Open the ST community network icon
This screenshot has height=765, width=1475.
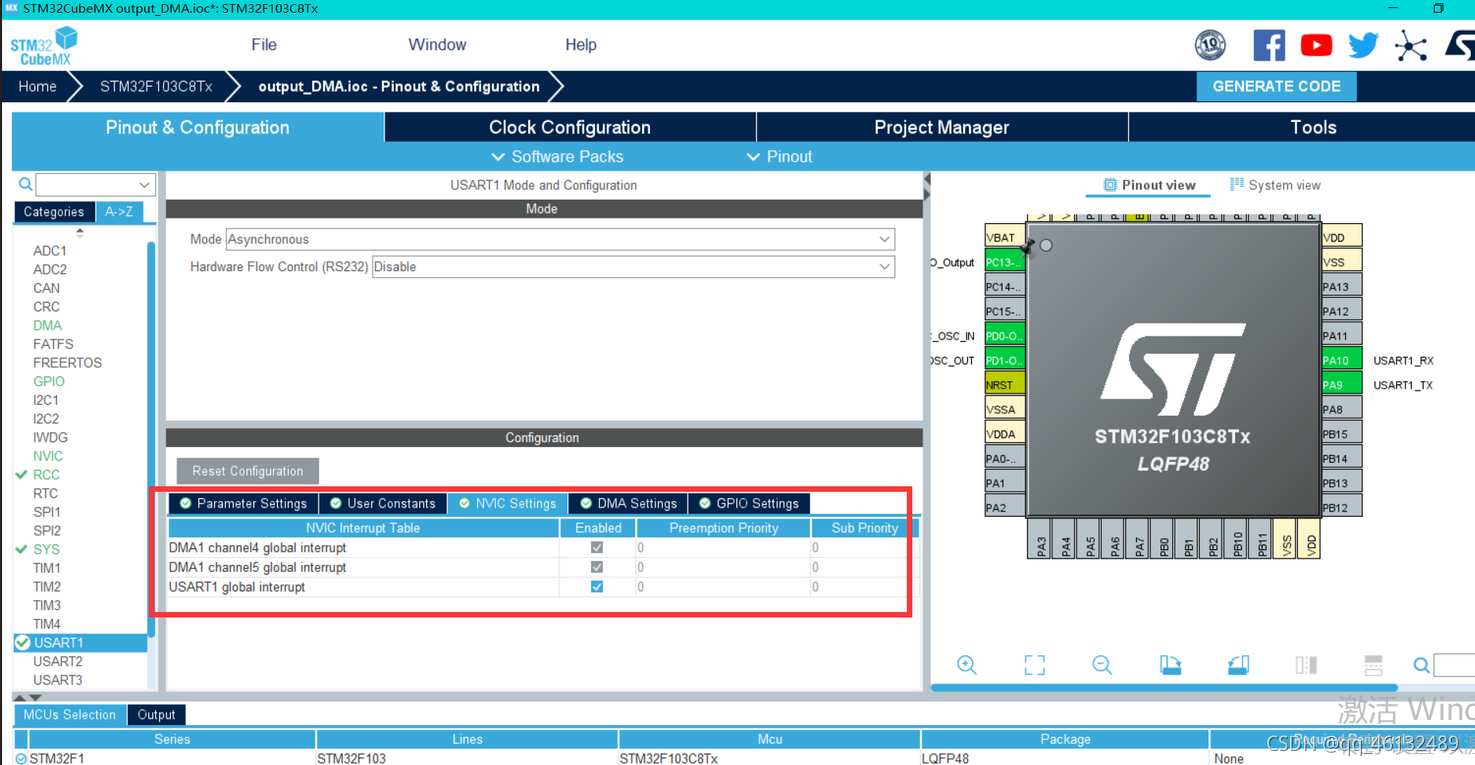click(x=1411, y=46)
